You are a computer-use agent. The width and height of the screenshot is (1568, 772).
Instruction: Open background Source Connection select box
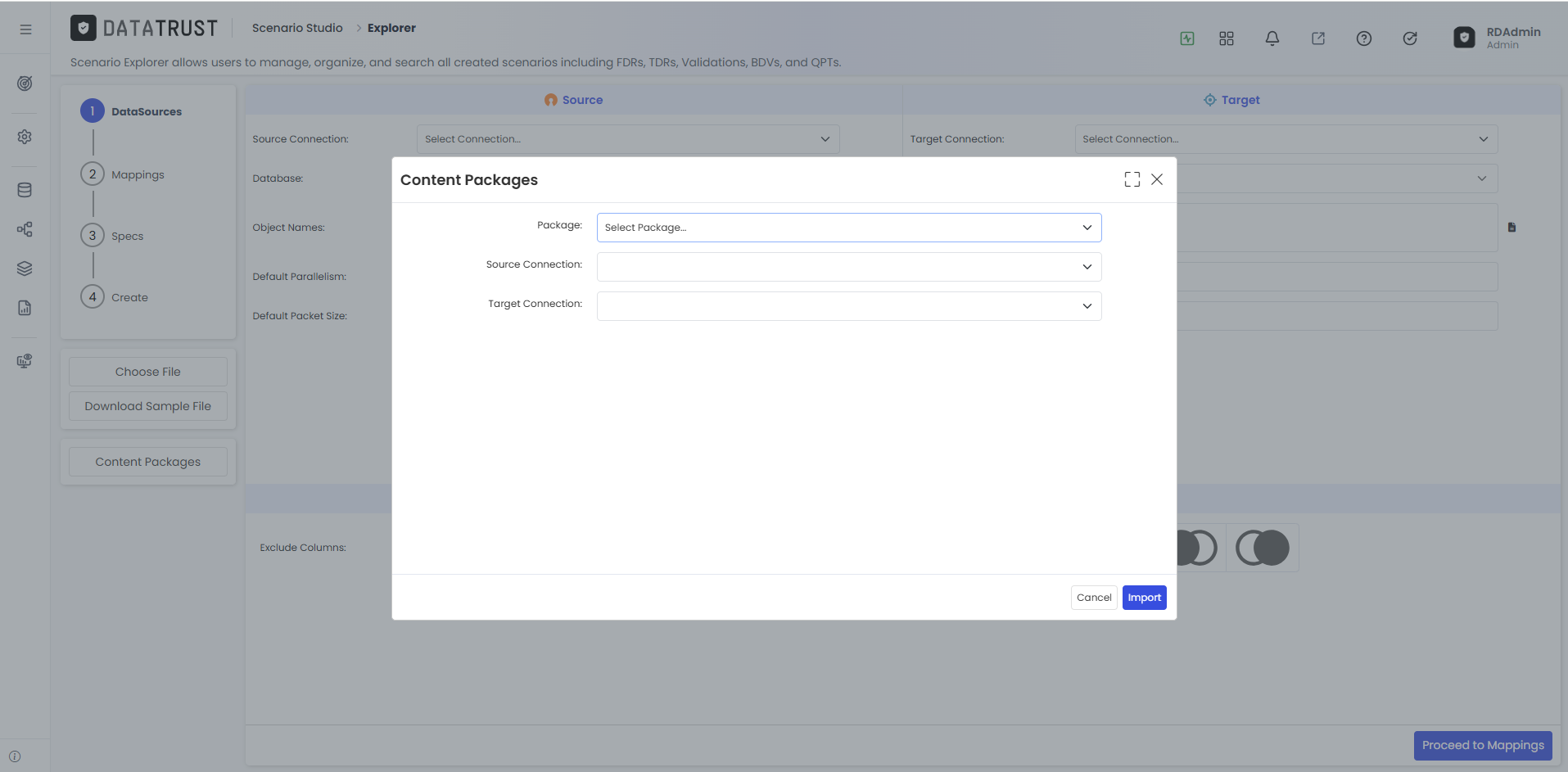coord(628,139)
